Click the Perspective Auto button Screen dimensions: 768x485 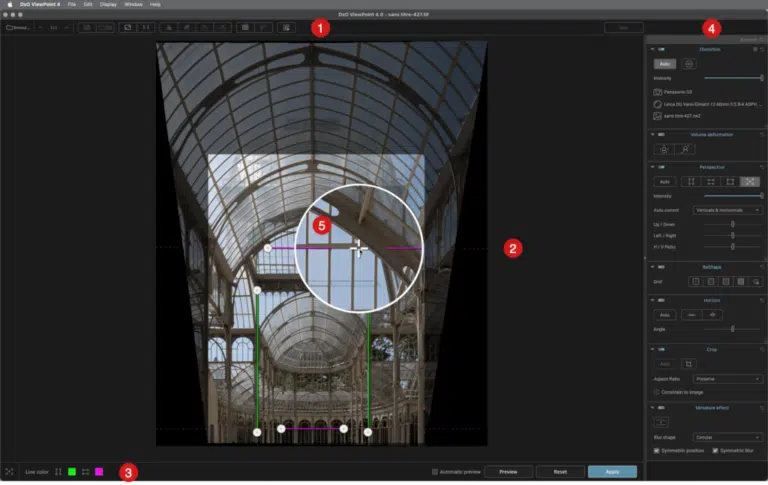pyautogui.click(x=665, y=182)
